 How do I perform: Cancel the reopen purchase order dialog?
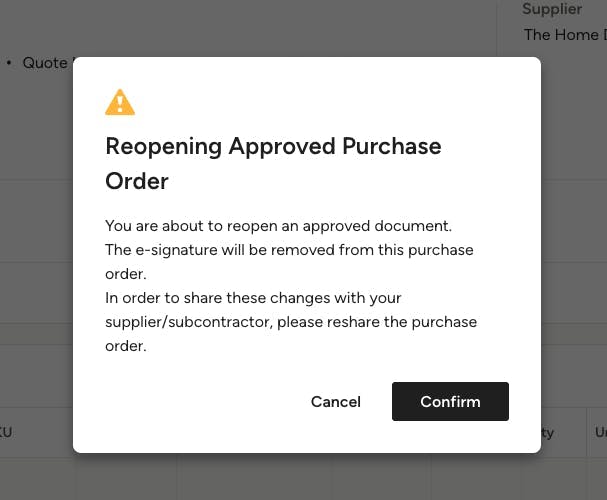click(x=335, y=401)
